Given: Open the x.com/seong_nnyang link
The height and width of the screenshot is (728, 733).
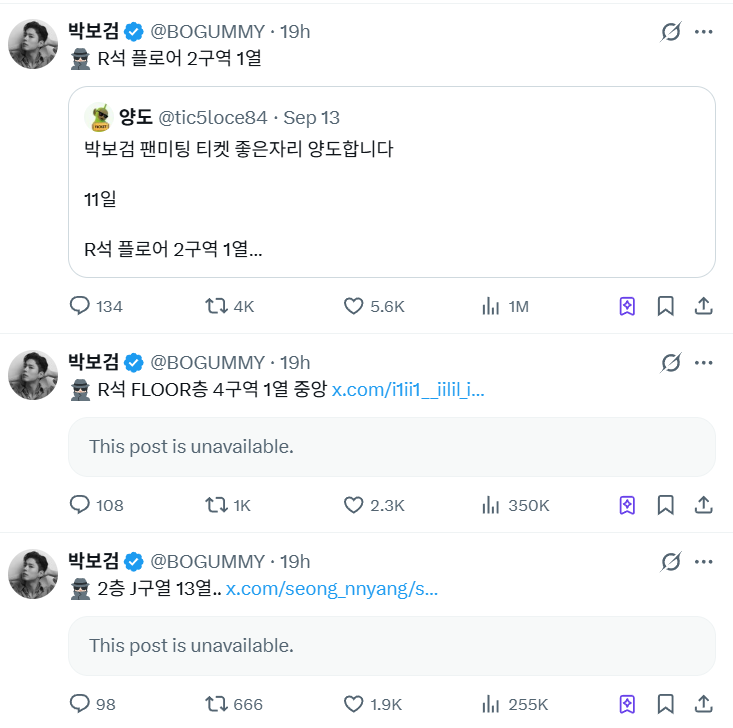Looking at the screenshot, I should click(x=332, y=589).
